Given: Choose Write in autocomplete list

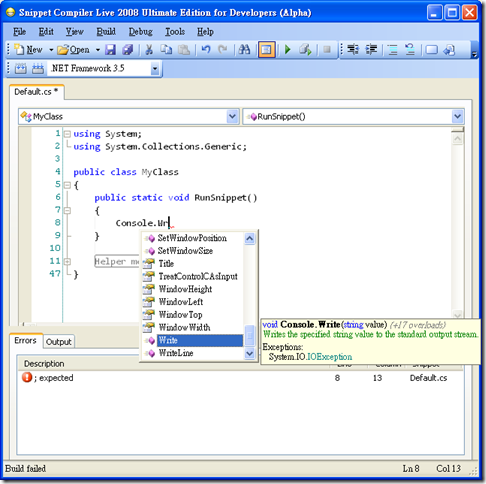Looking at the screenshot, I should pos(193,340).
